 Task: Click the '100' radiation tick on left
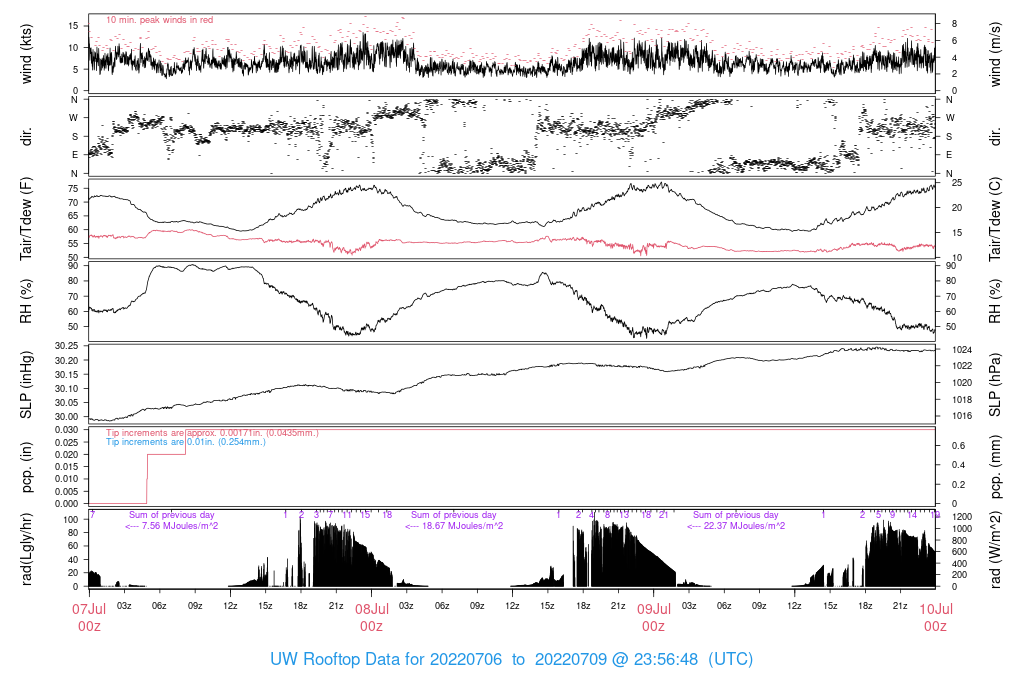pyautogui.click(x=70, y=520)
